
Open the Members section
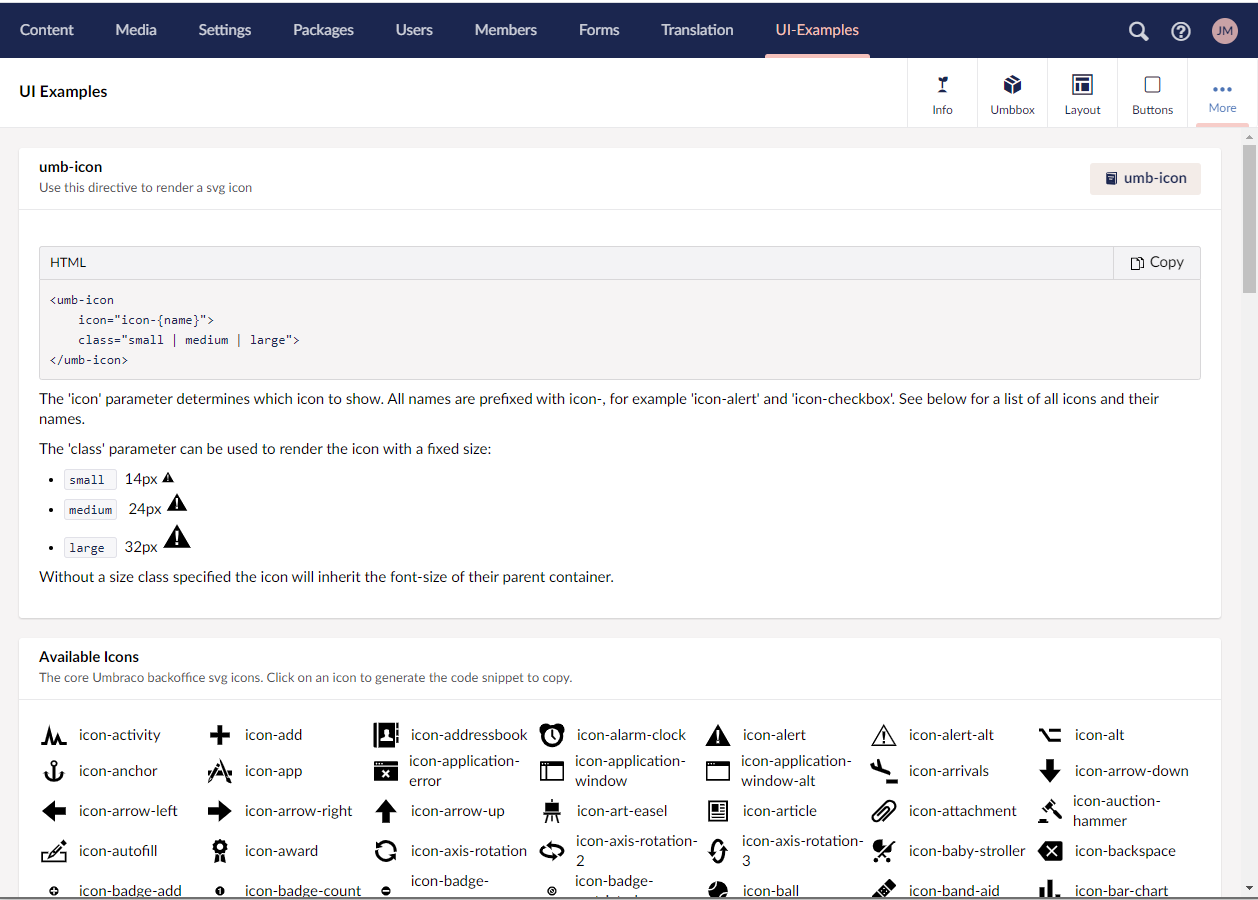[506, 30]
